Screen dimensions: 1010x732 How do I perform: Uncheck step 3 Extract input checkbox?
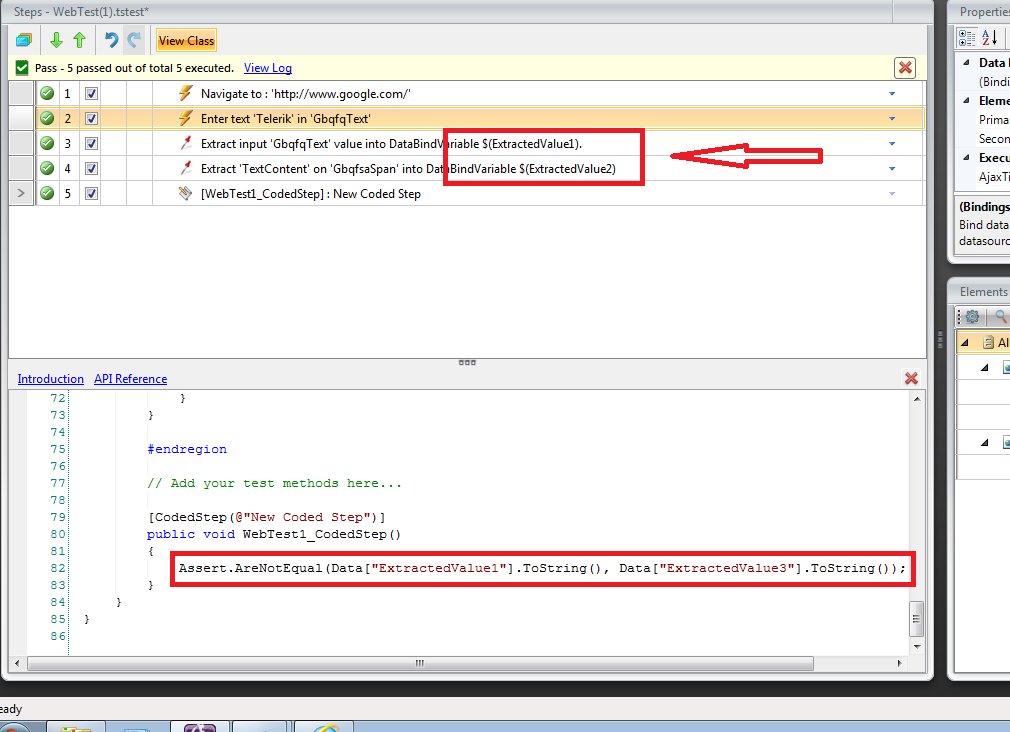click(x=91, y=143)
